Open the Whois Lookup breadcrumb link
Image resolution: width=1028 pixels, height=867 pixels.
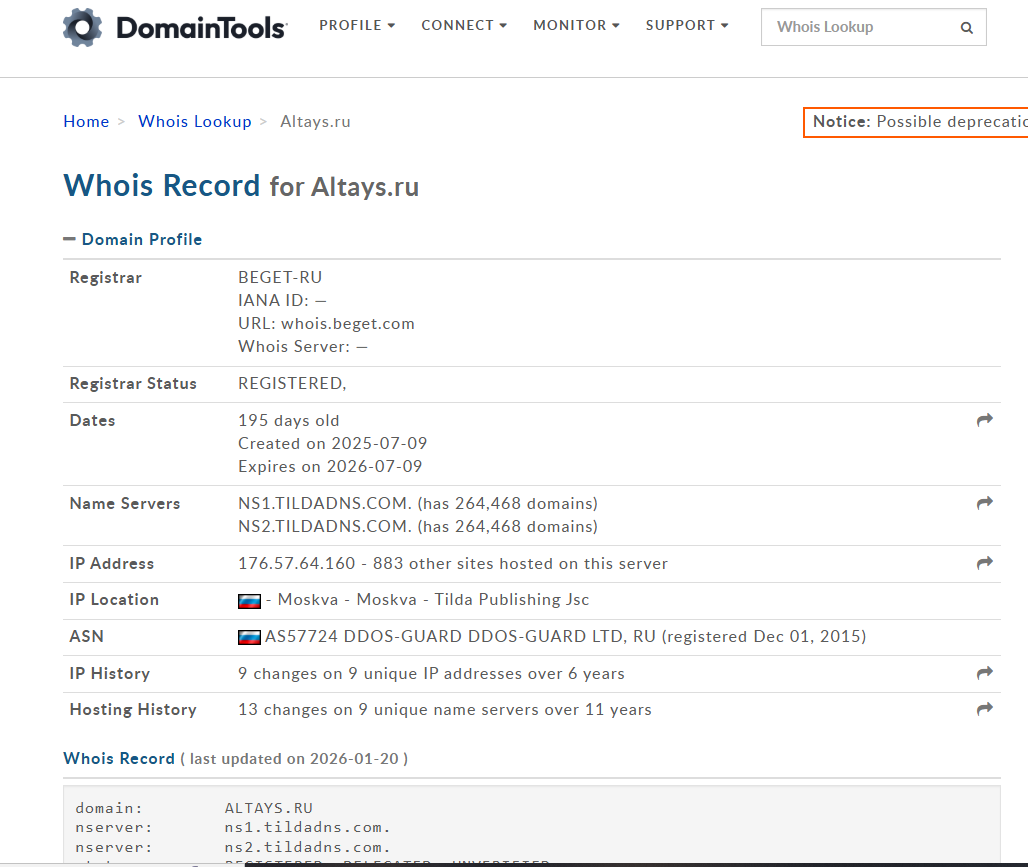point(195,121)
